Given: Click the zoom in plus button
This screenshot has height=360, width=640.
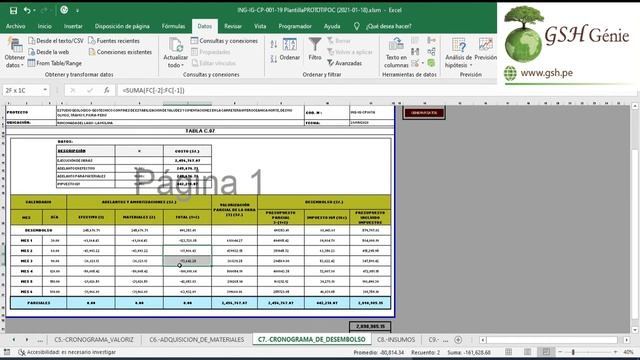Looking at the screenshot, I should 616,352.
